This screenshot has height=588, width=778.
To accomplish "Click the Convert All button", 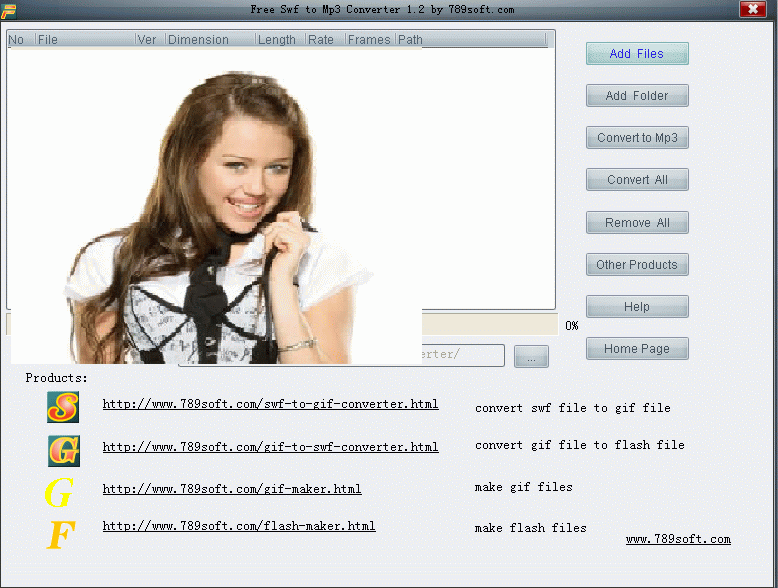I will point(637,180).
